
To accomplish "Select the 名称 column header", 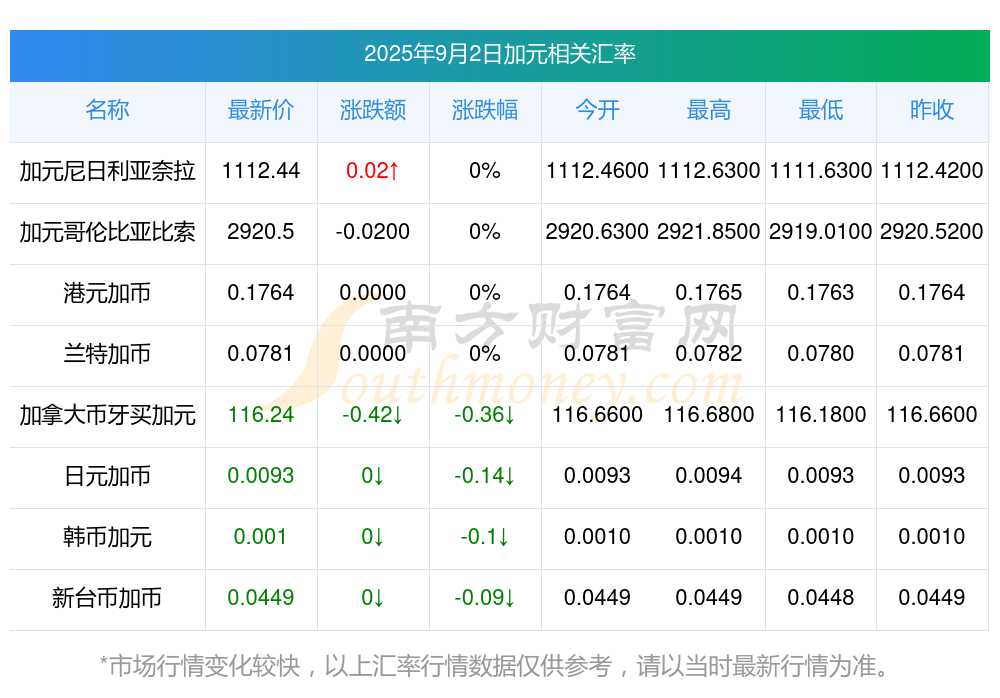I will [107, 110].
